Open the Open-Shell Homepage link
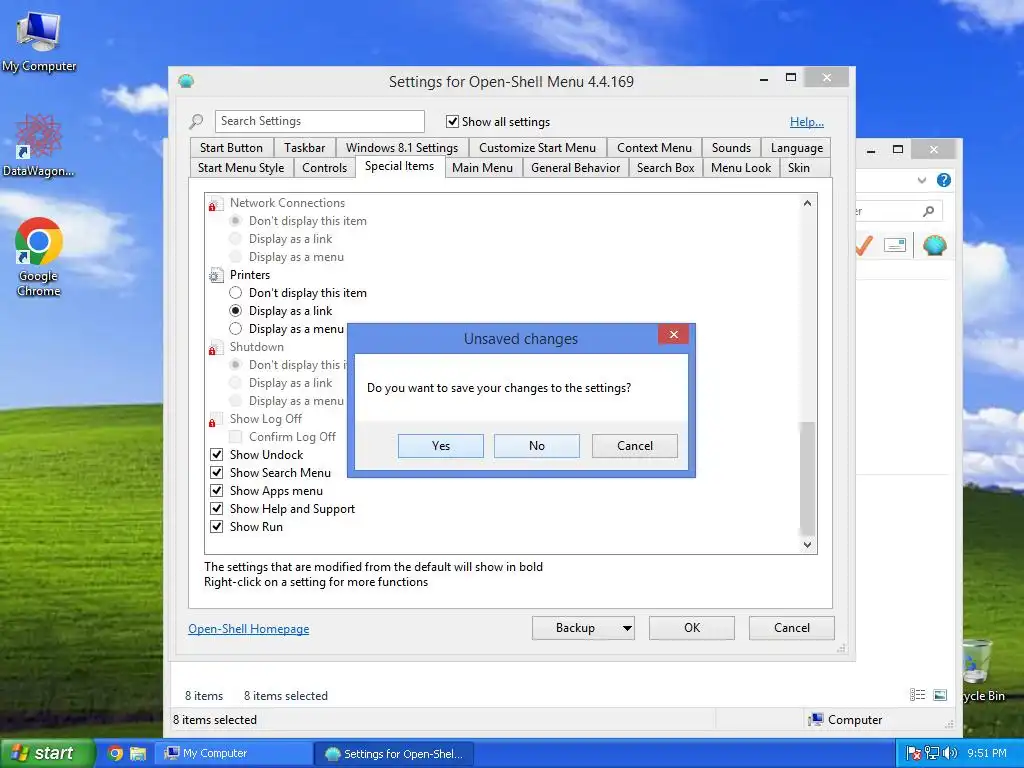This screenshot has height=768, width=1024. [249, 629]
